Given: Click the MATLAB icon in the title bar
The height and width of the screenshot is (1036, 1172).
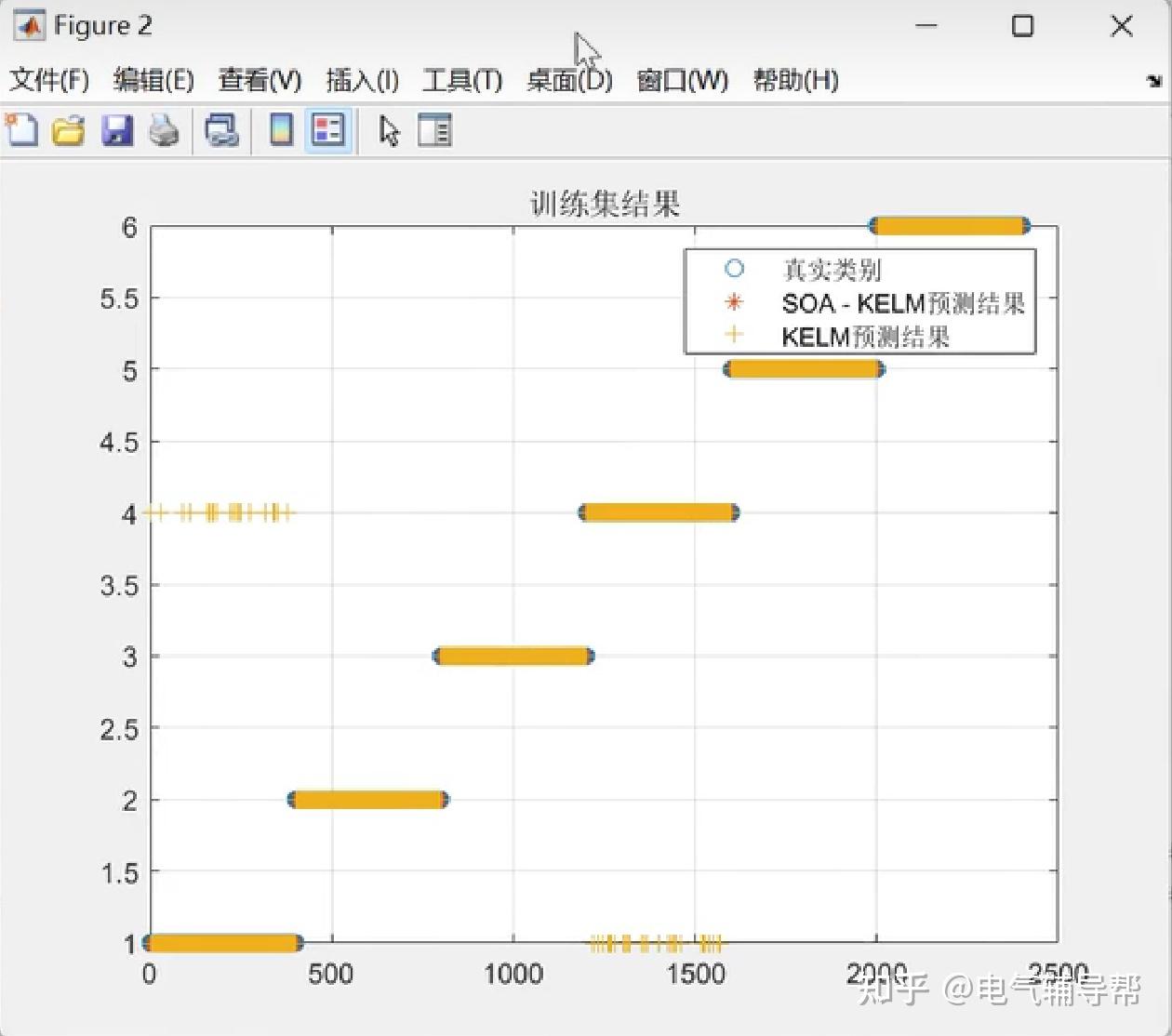Looking at the screenshot, I should (28, 25).
